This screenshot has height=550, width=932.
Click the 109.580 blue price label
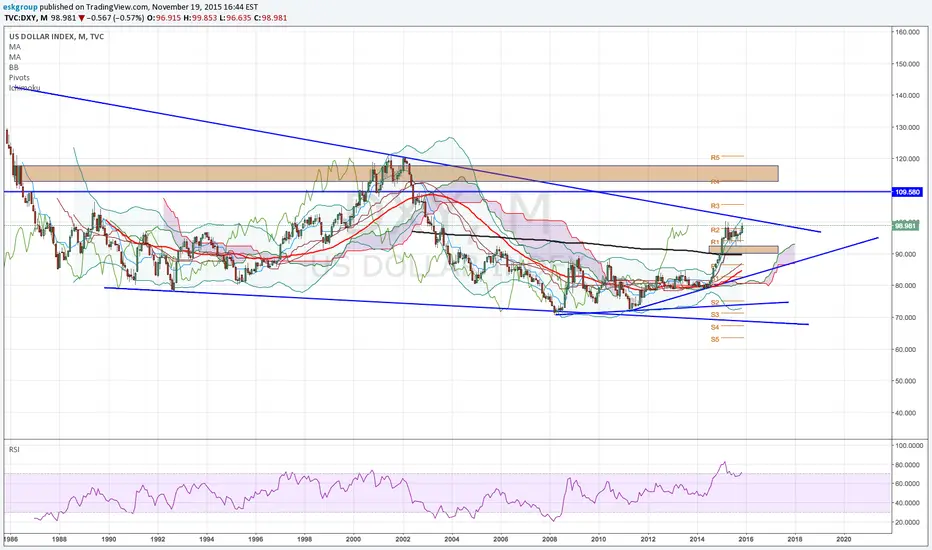[x=908, y=192]
